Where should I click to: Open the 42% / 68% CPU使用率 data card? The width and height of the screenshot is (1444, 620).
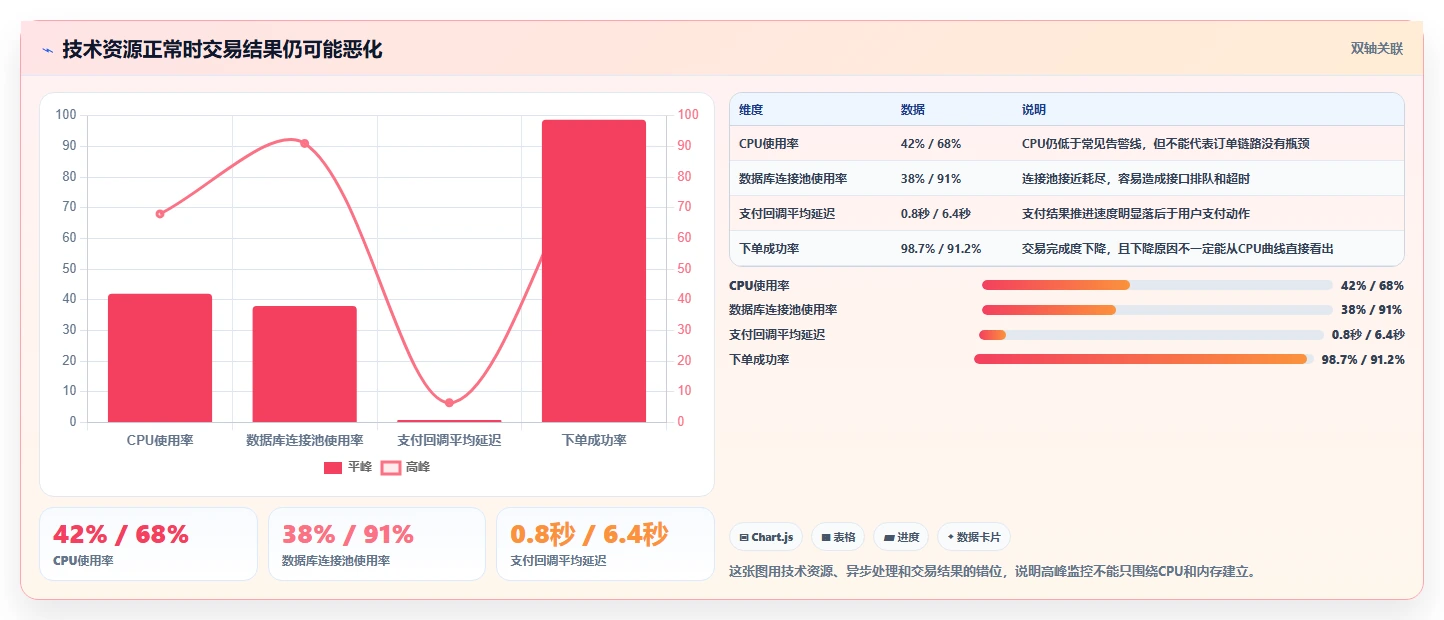148,544
